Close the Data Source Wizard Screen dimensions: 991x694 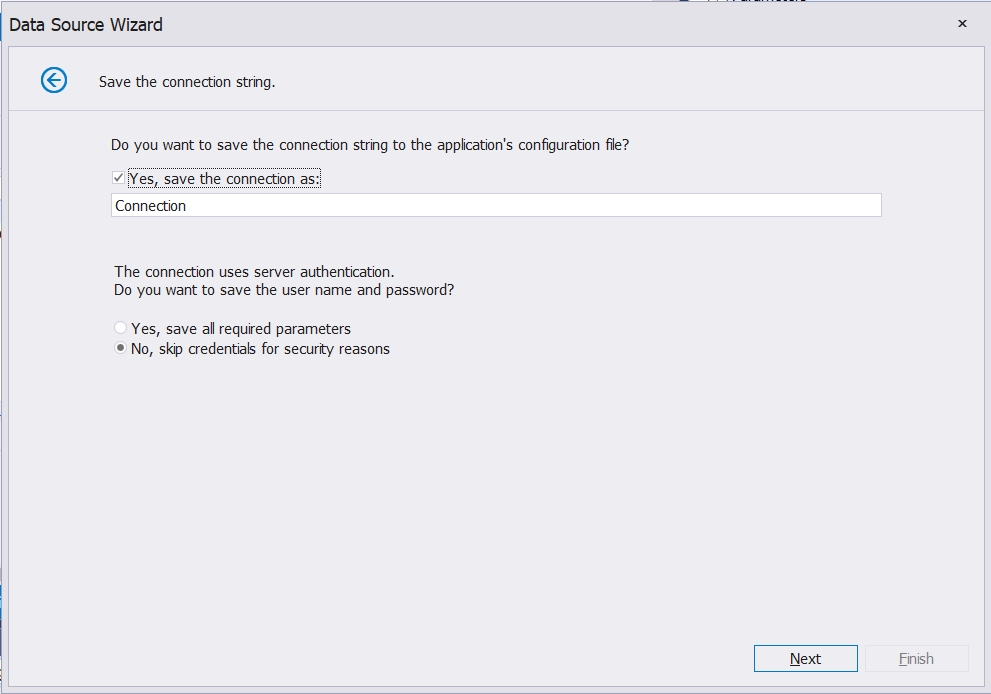961,23
